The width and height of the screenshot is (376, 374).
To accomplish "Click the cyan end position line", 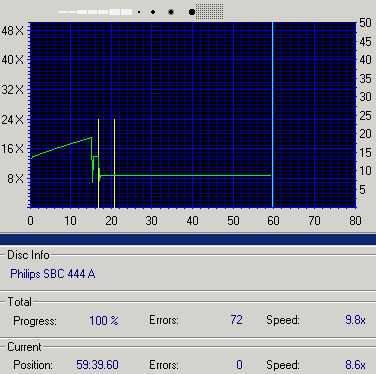I will pyautogui.click(x=272, y=115).
